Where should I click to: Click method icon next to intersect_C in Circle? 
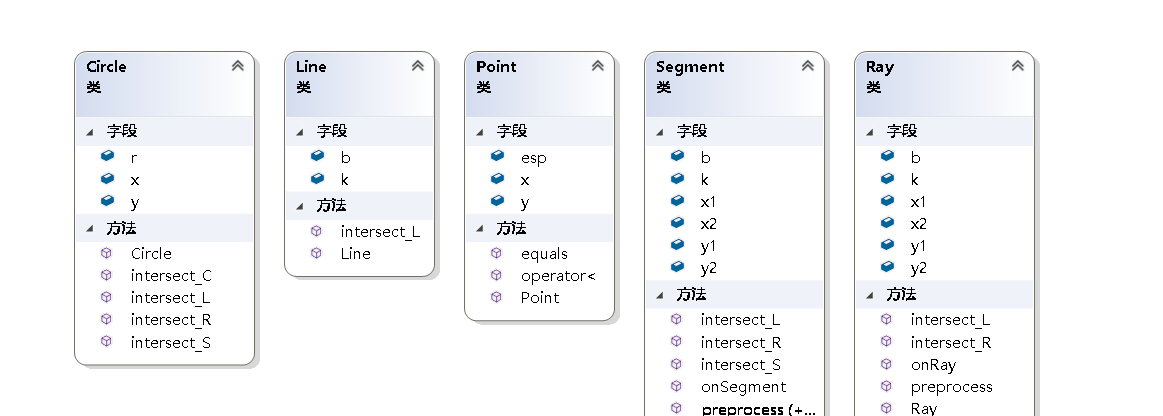(107, 275)
